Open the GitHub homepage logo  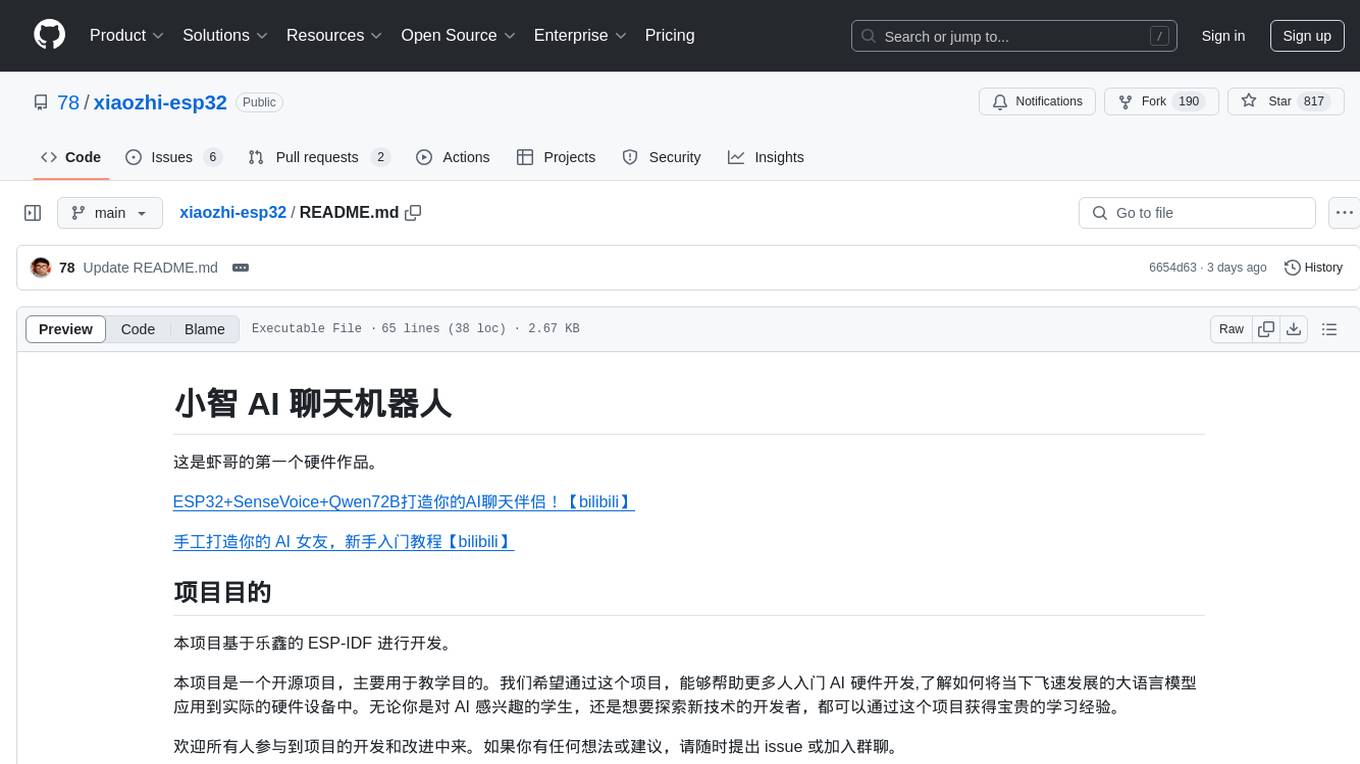49,35
